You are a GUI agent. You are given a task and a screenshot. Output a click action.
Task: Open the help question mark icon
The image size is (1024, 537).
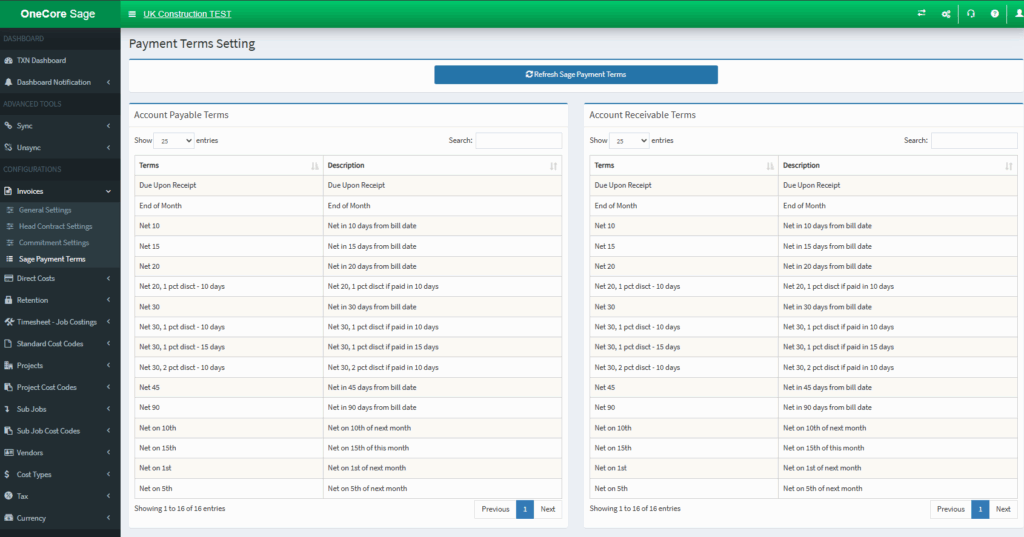point(995,13)
